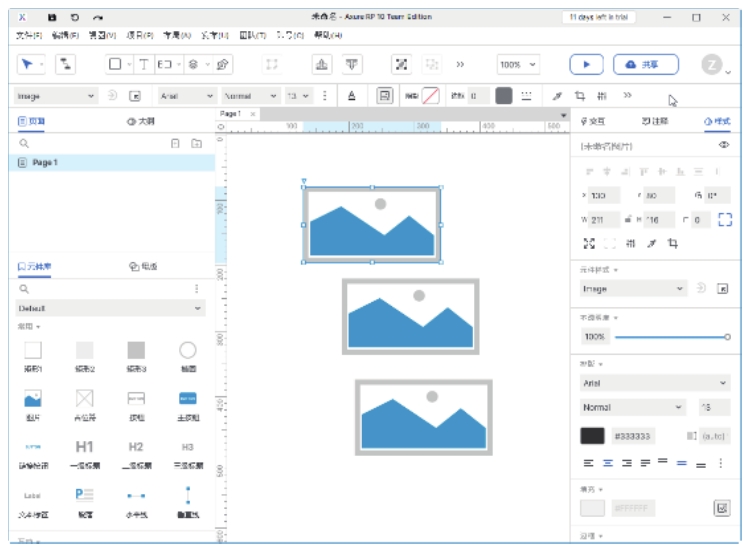
Task: Click the Preview play button
Action: [586, 64]
